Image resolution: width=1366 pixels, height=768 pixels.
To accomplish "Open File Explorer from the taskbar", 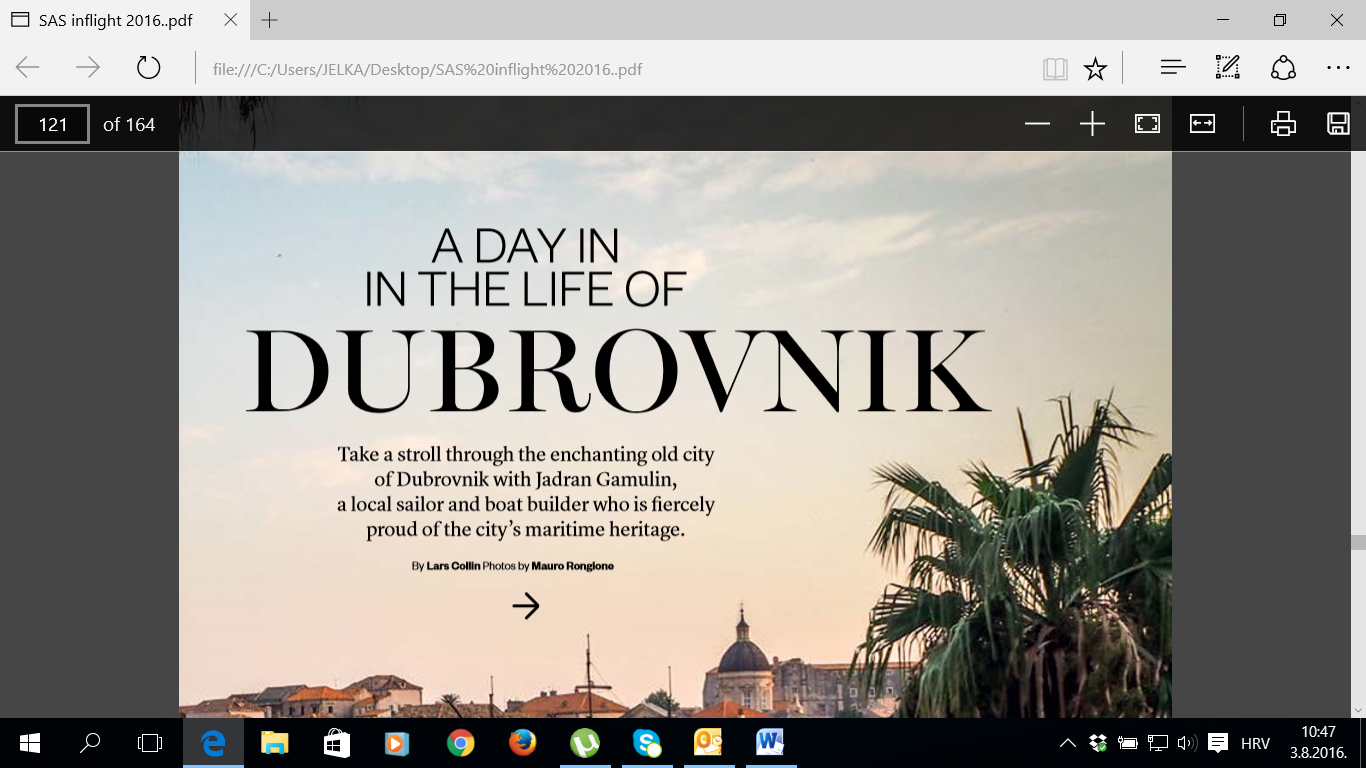I will pos(274,743).
